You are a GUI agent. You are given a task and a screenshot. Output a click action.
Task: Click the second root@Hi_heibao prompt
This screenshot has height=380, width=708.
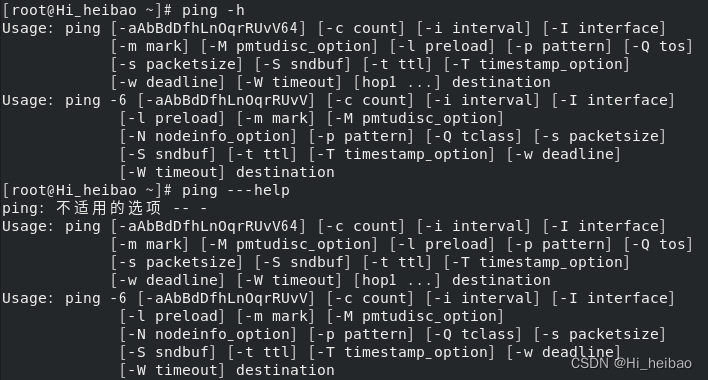pyautogui.click(x=87, y=190)
